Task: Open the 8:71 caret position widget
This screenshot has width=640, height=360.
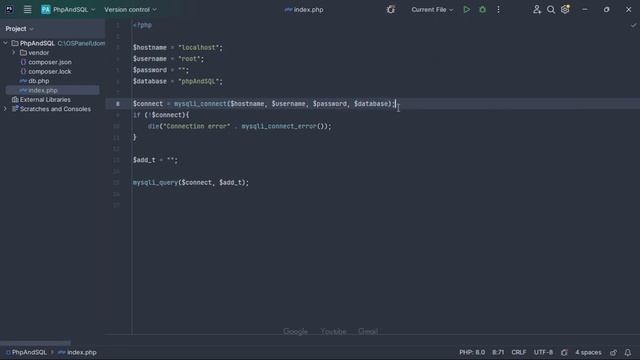Action: (x=498, y=352)
